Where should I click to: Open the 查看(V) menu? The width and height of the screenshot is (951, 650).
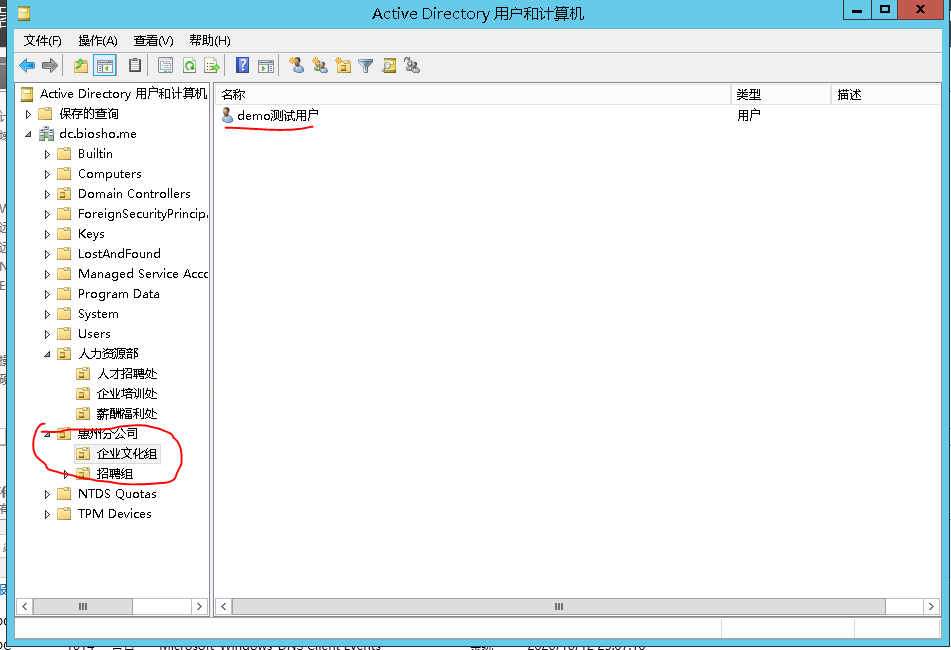[153, 41]
